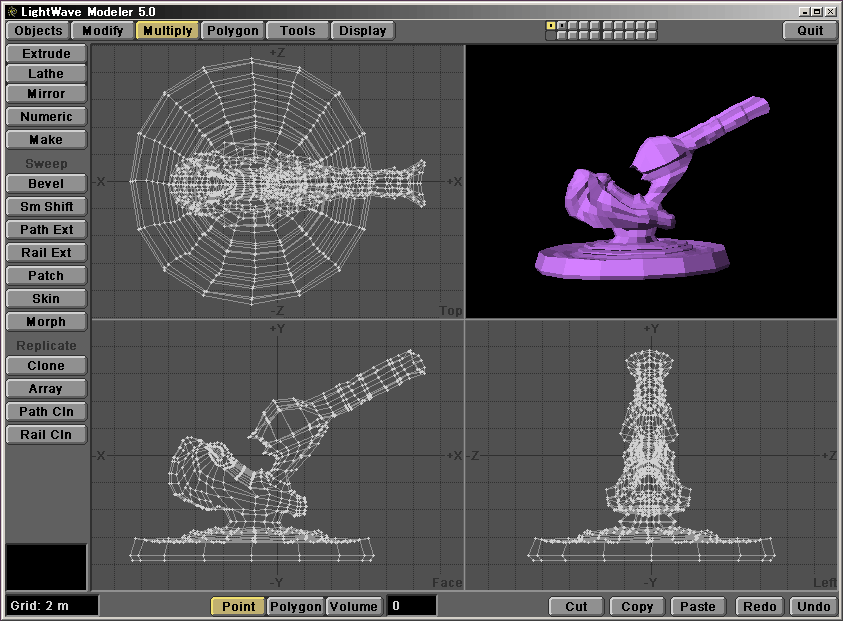Select the Extrude tool
Image resolution: width=843 pixels, height=621 pixels.
[46, 53]
